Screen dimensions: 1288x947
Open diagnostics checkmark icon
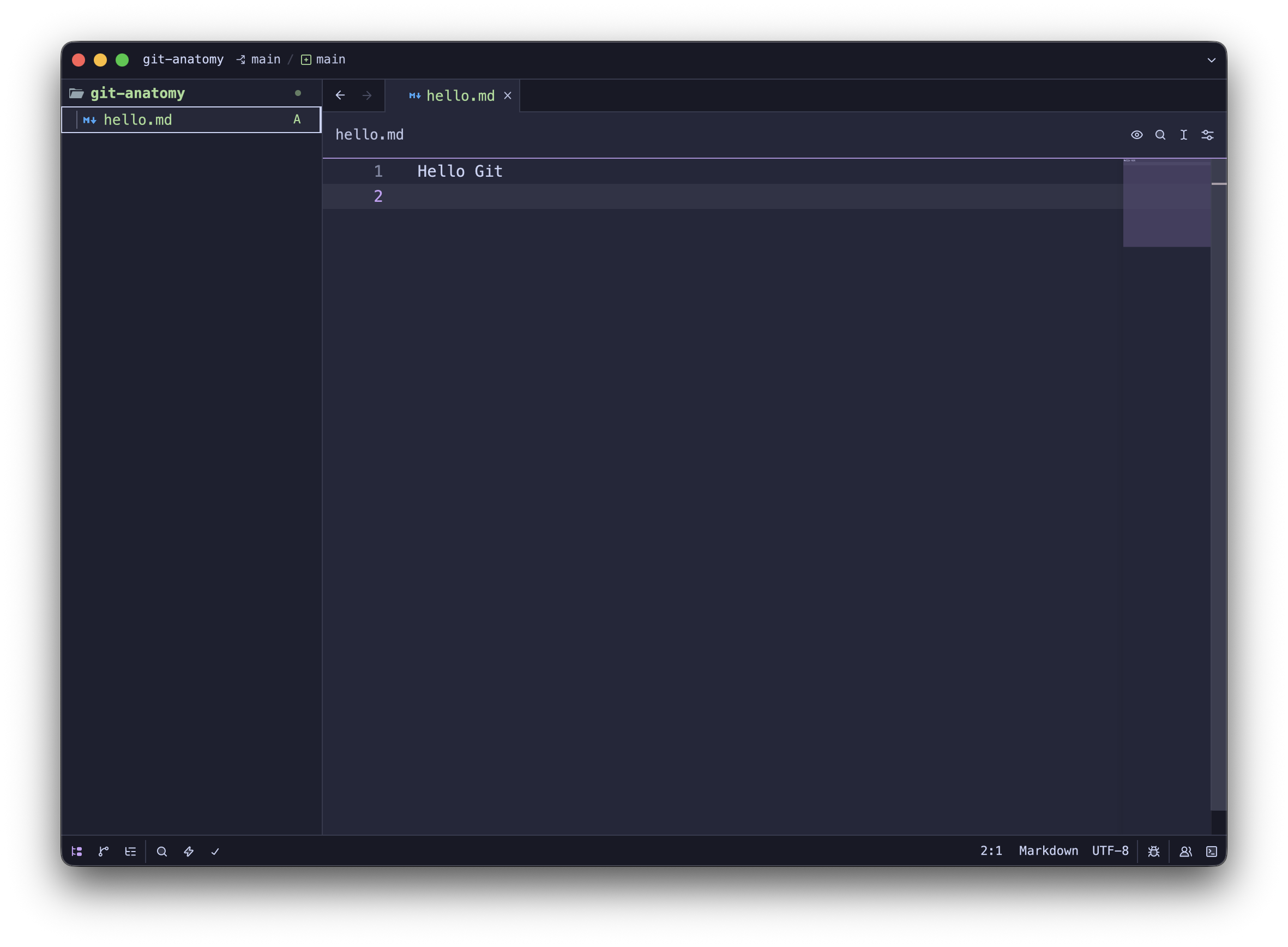click(x=215, y=852)
